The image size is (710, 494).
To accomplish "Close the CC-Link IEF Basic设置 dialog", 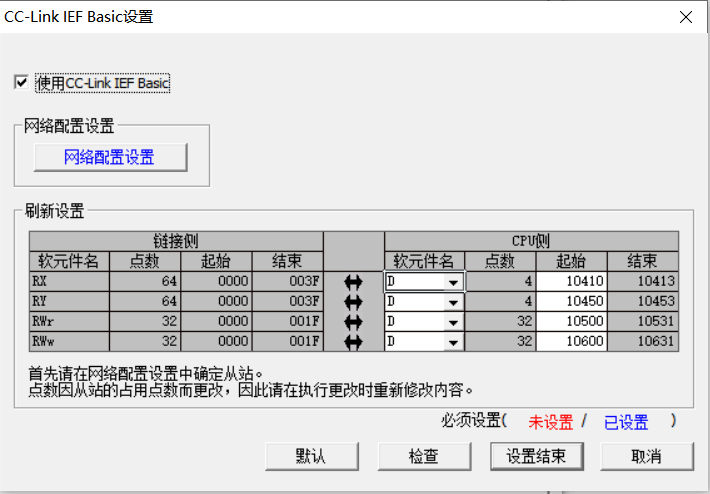I will click(686, 17).
